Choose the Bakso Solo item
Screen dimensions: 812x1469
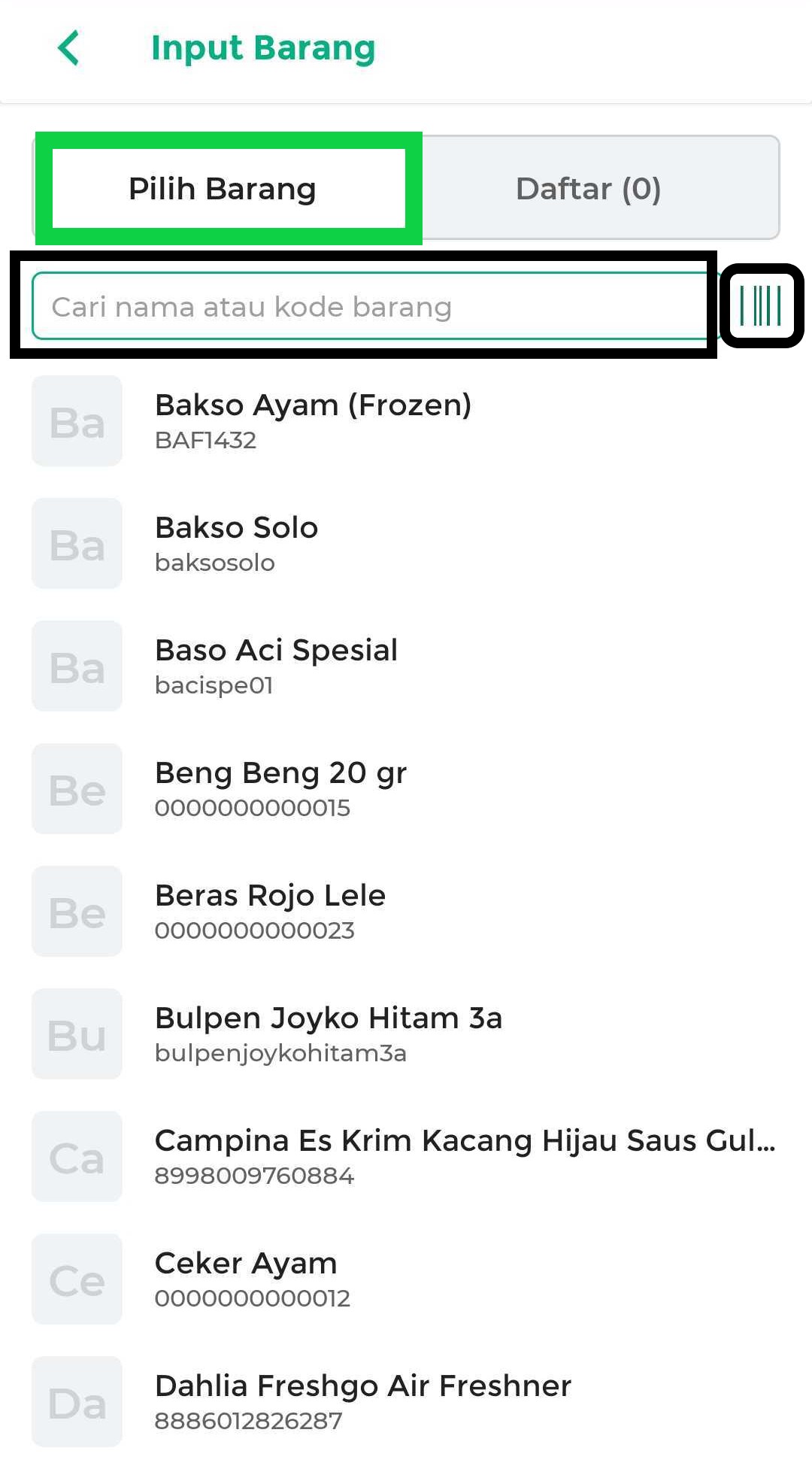click(237, 542)
